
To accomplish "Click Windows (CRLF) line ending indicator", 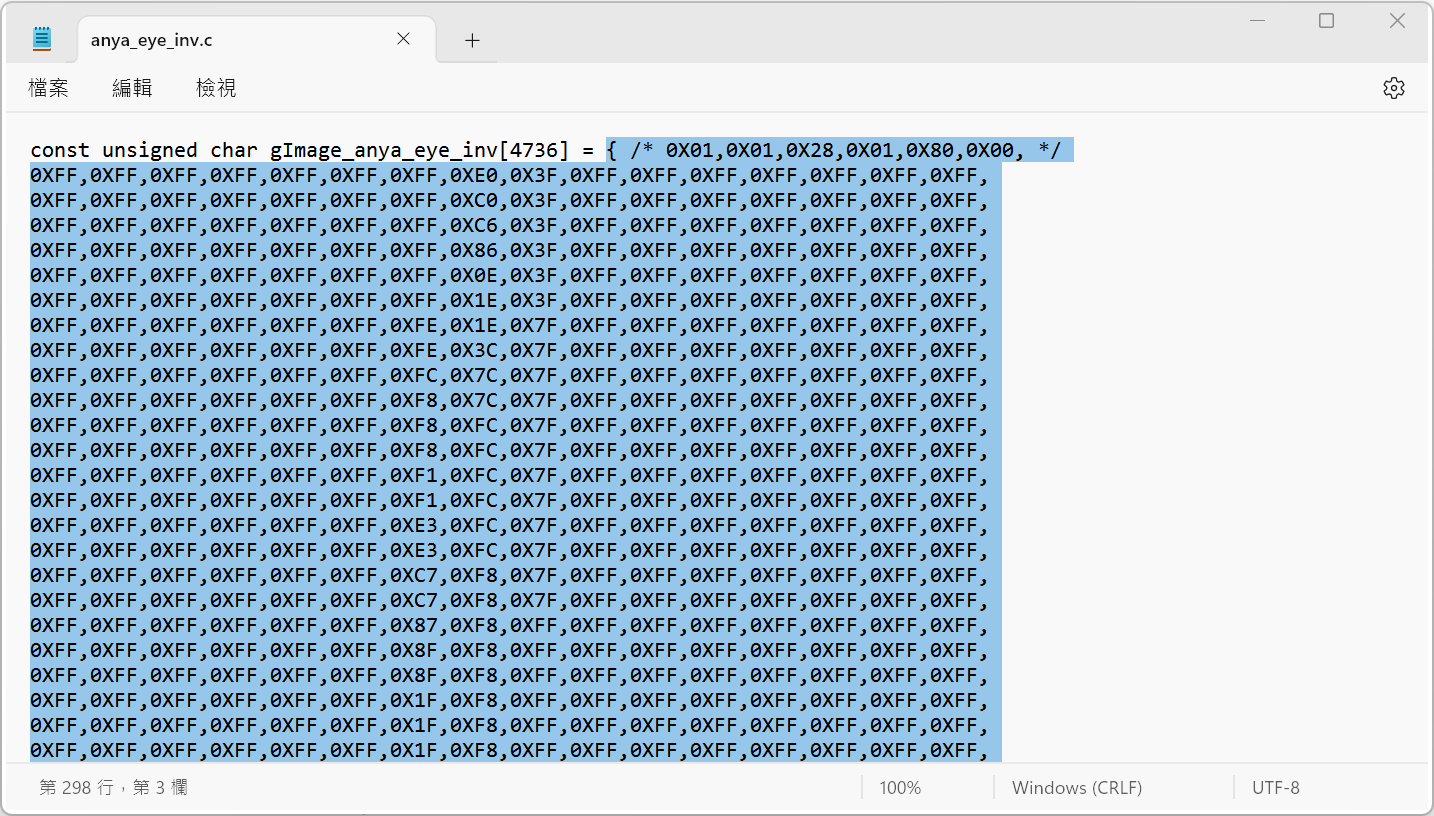I will click(1077, 788).
